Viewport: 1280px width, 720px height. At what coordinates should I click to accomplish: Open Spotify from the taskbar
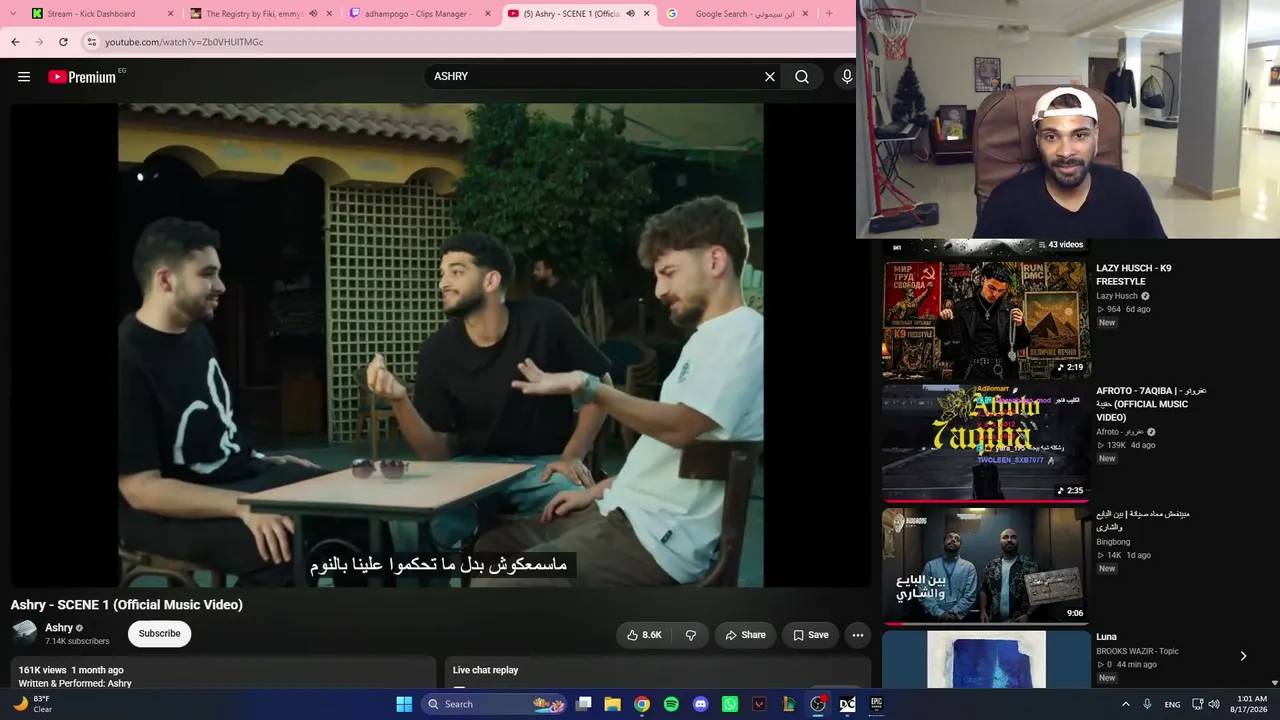pyautogui.click(x=671, y=704)
